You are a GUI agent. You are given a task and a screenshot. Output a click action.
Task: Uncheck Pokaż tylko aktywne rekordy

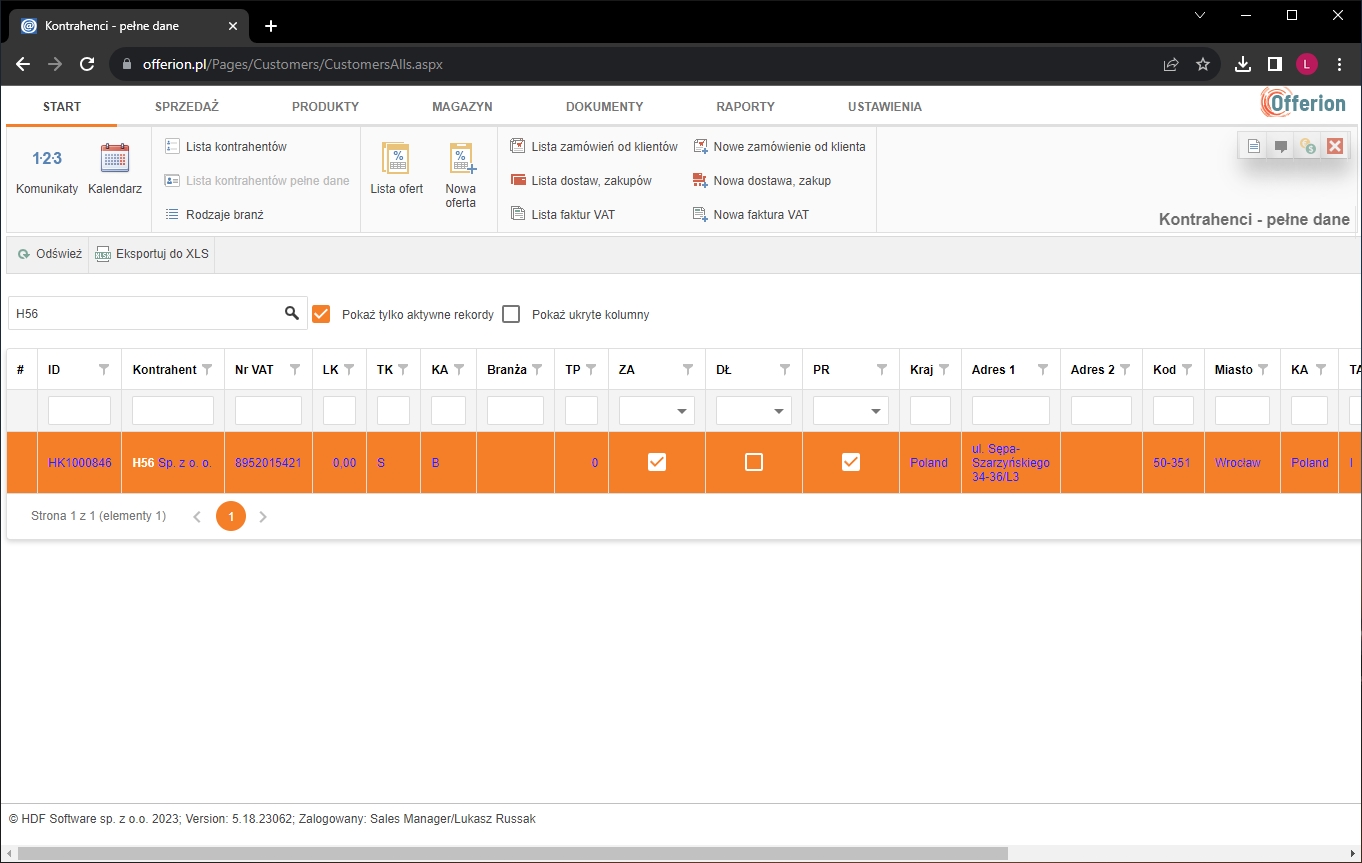(321, 313)
